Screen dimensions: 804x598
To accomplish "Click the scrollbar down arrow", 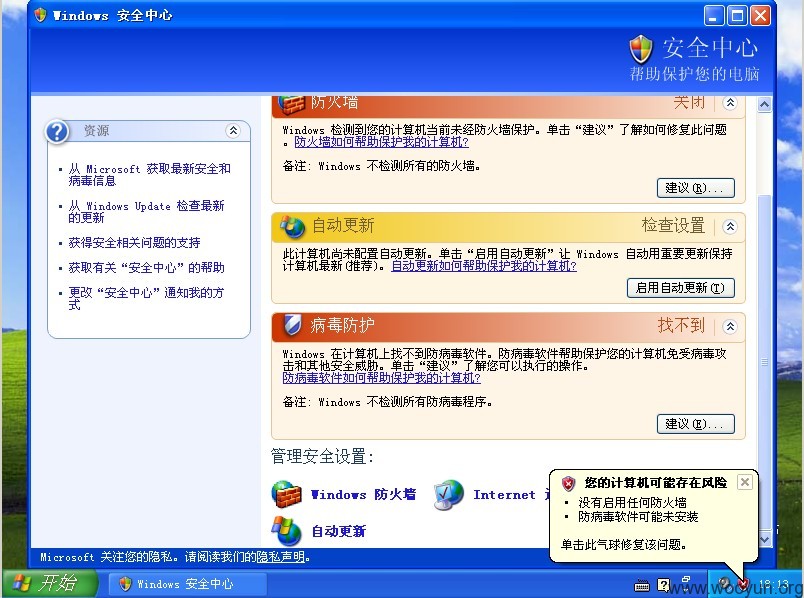I will coord(764,539).
